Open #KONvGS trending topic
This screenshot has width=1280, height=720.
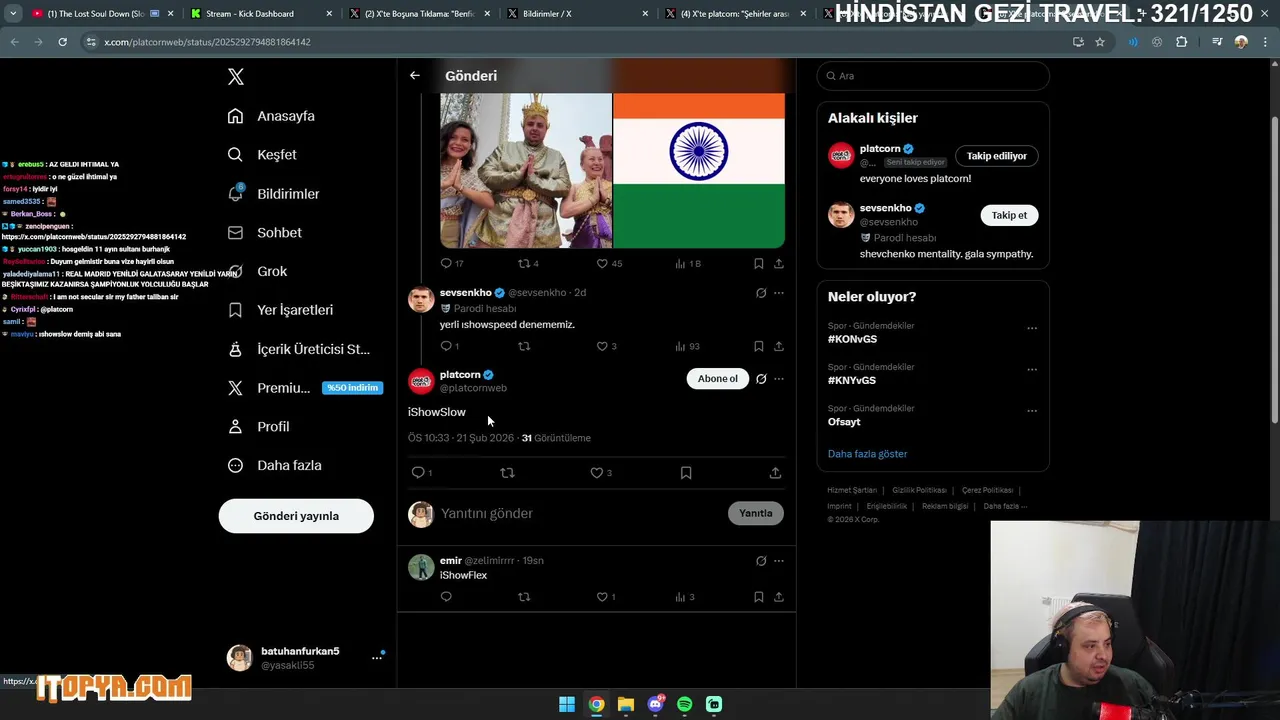click(852, 339)
